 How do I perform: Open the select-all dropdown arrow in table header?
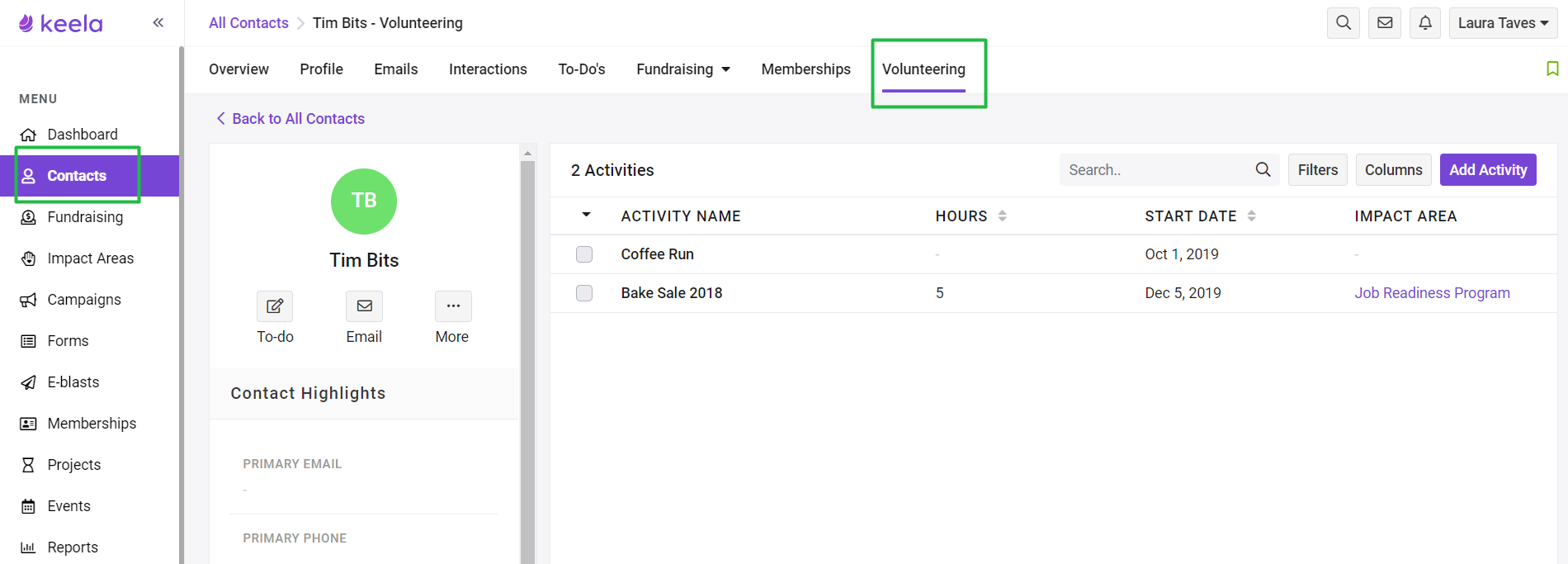(586, 215)
